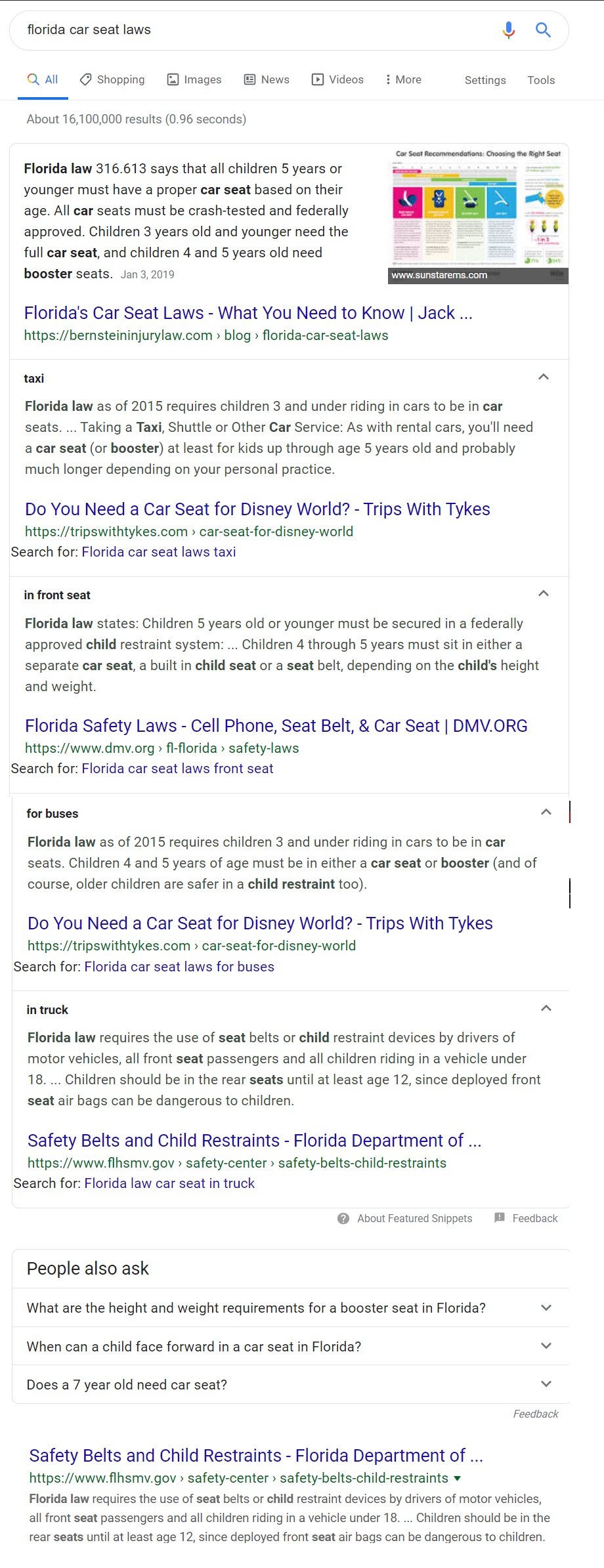Open the Shopping tab with tag icon
604x1568 pixels.
[112, 79]
